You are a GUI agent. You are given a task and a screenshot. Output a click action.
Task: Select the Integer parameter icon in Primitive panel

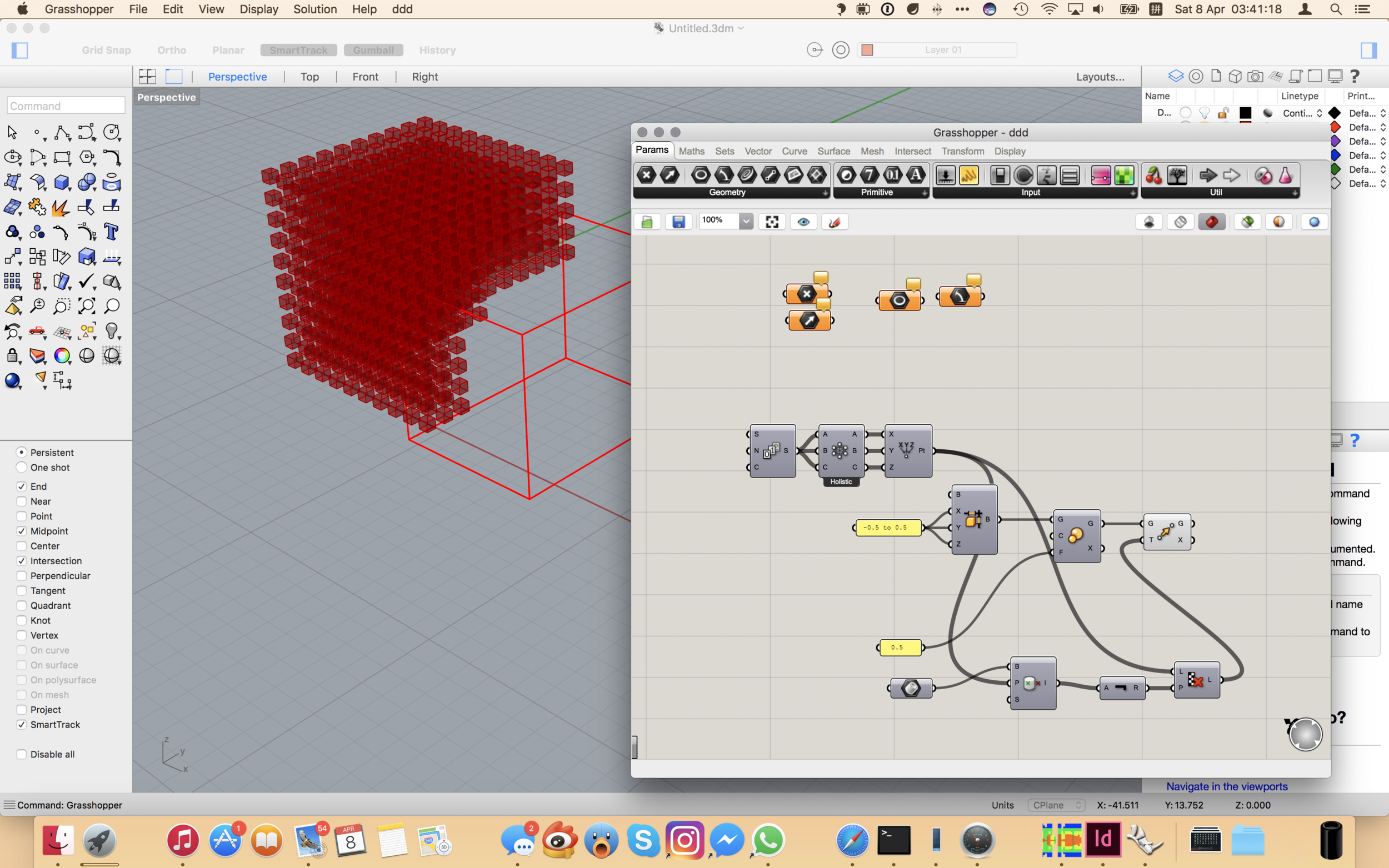point(870,175)
